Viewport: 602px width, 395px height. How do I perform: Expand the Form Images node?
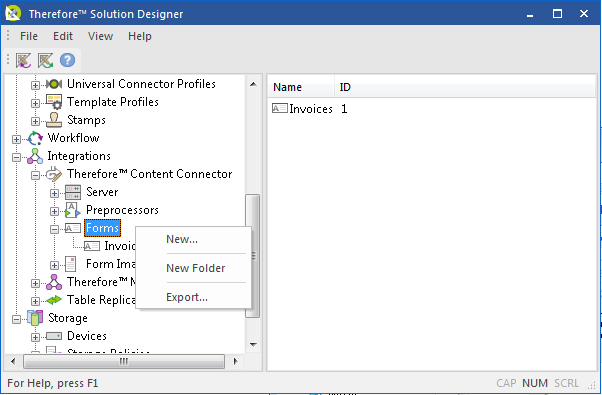point(54,265)
